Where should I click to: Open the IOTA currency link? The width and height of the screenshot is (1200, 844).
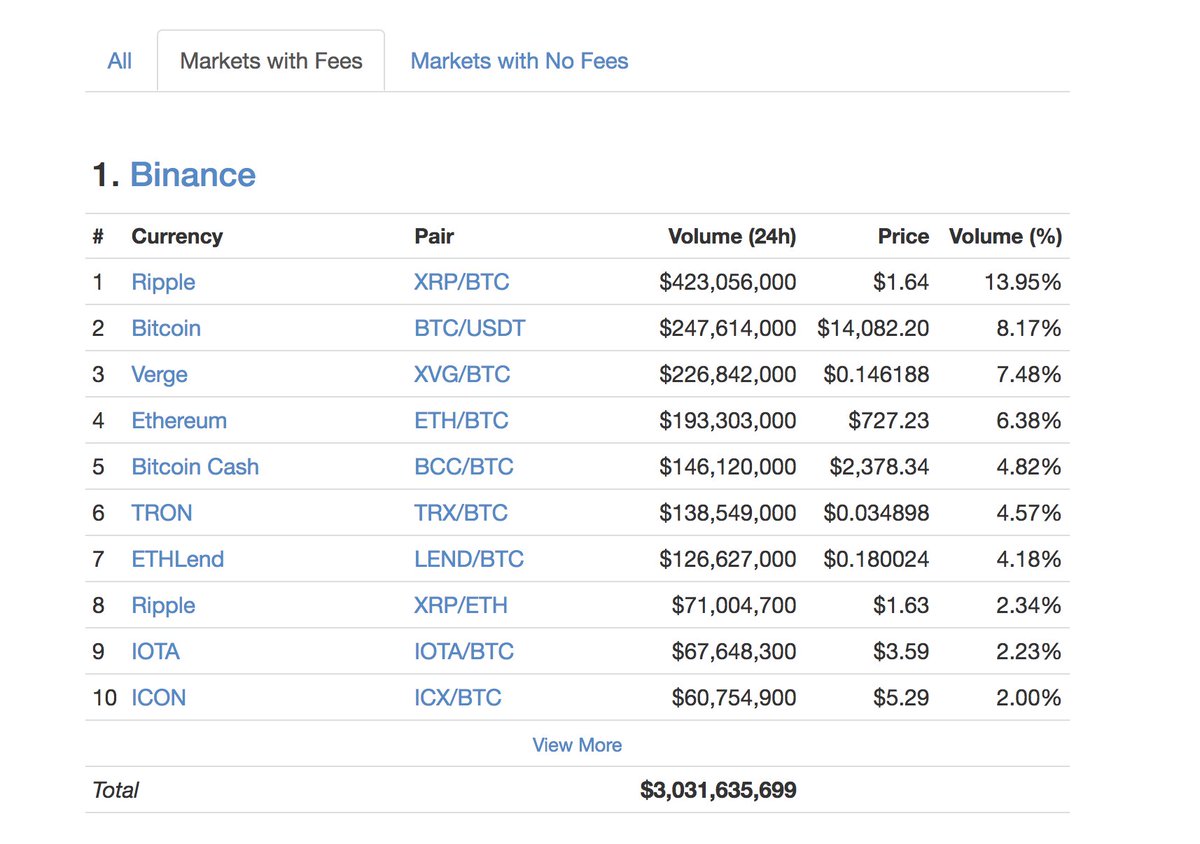coord(156,652)
